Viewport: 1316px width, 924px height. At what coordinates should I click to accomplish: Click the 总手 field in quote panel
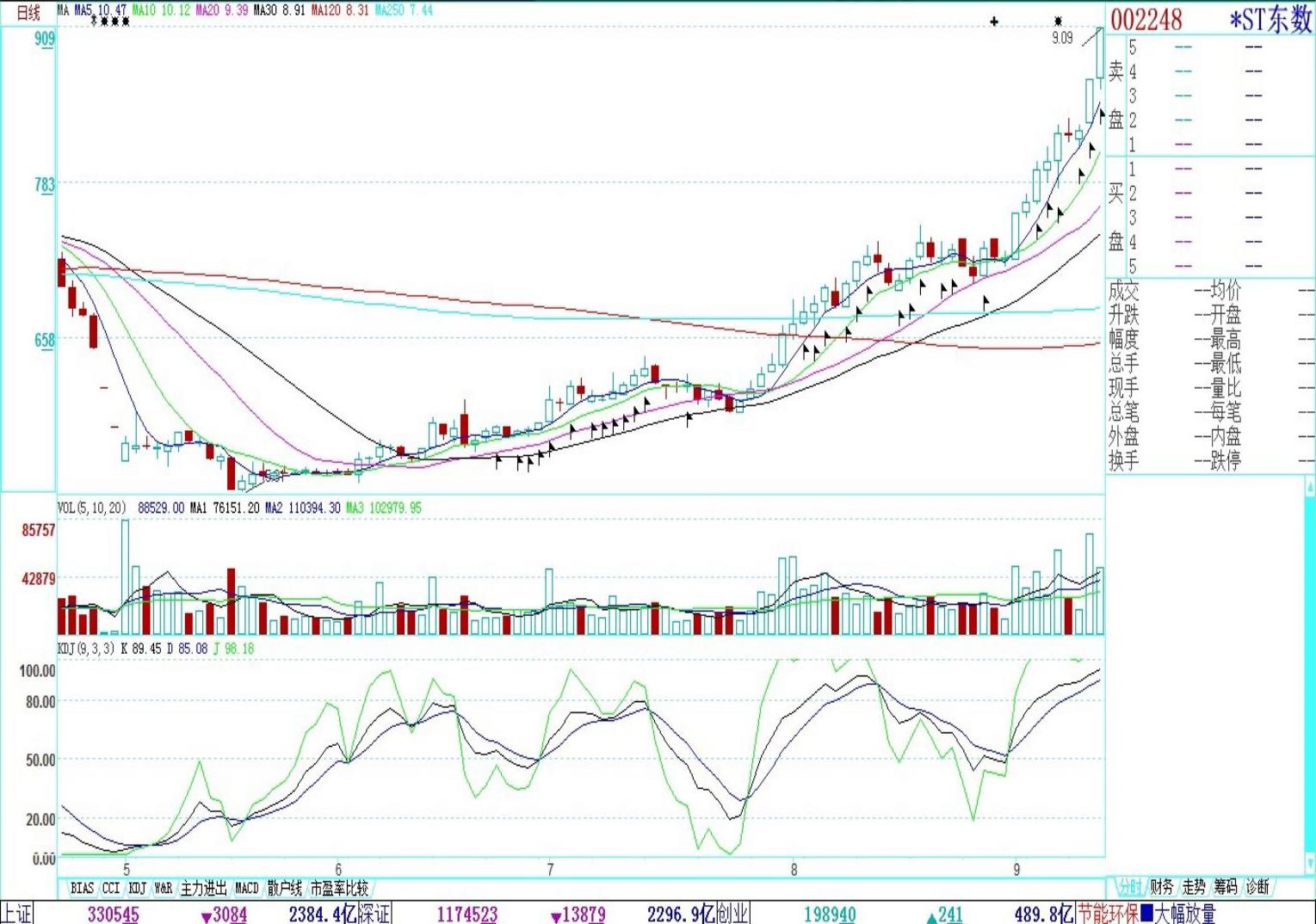coord(1123,364)
